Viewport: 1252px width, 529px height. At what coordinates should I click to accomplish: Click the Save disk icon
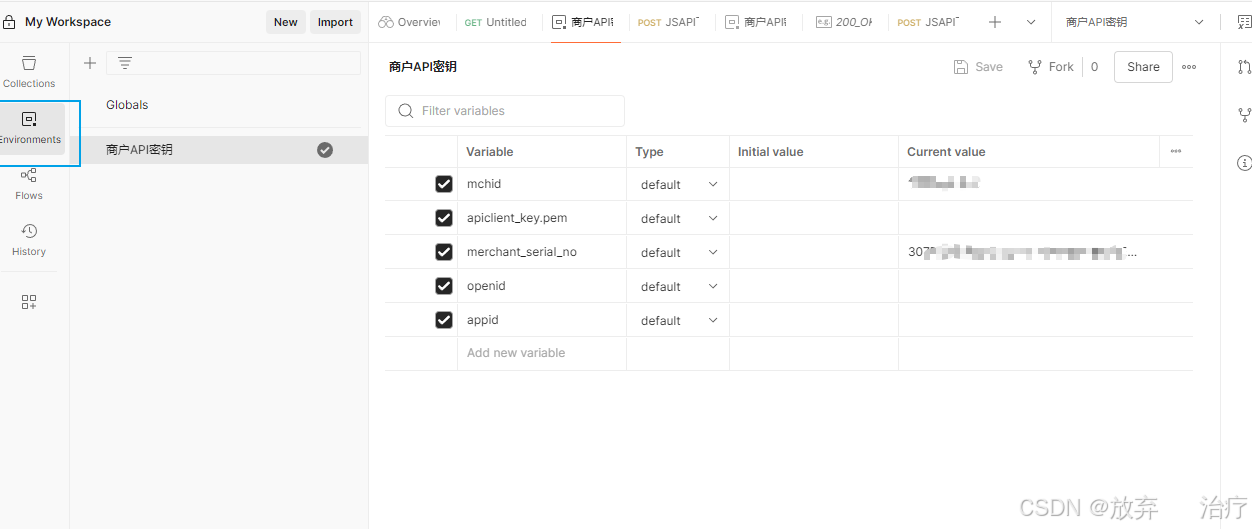point(961,67)
